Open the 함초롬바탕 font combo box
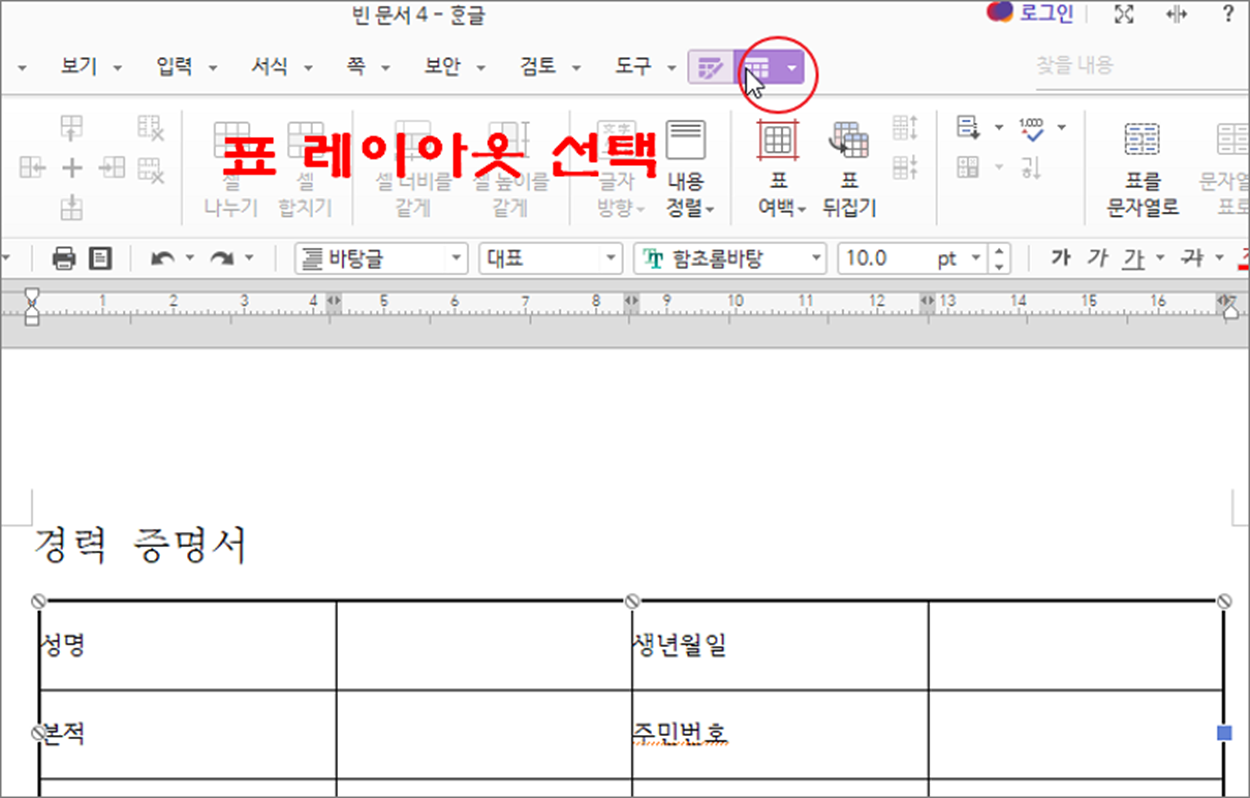This screenshot has height=798, width=1250. click(731, 259)
